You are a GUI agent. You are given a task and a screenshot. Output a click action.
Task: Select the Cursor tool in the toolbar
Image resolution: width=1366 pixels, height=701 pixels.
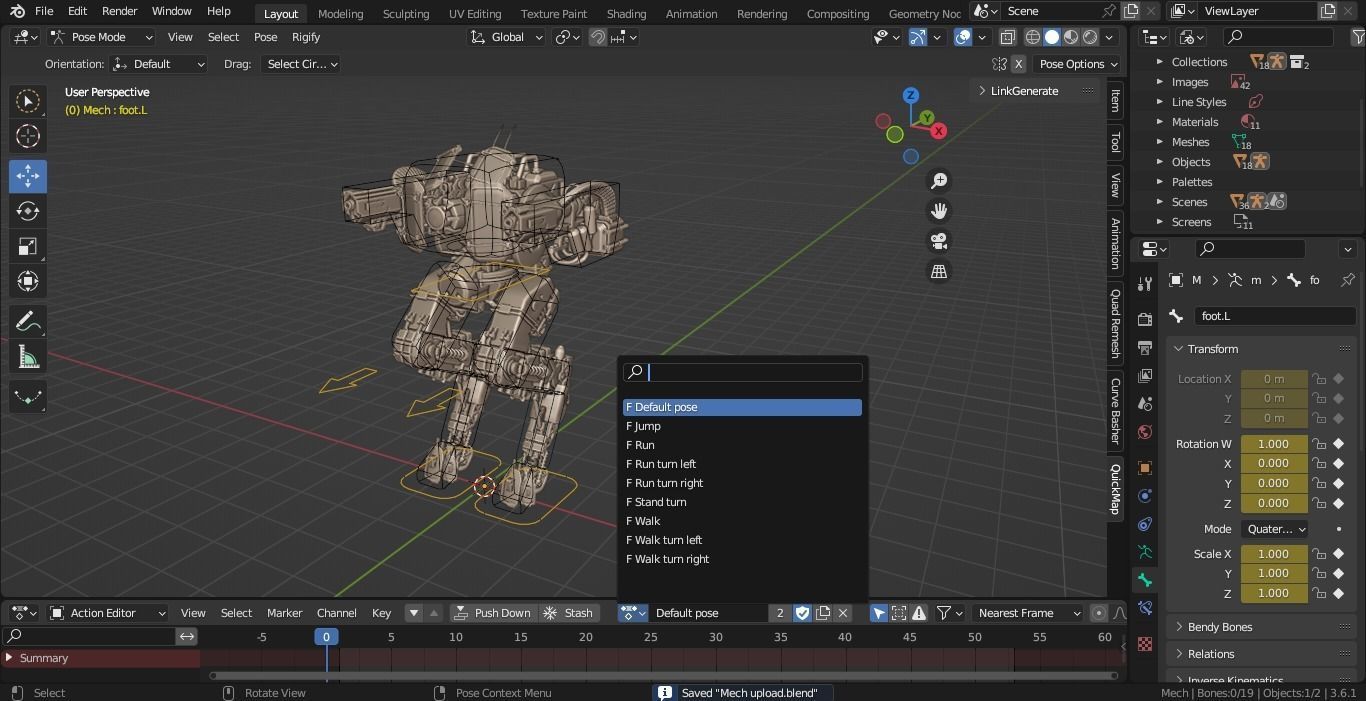[28, 136]
